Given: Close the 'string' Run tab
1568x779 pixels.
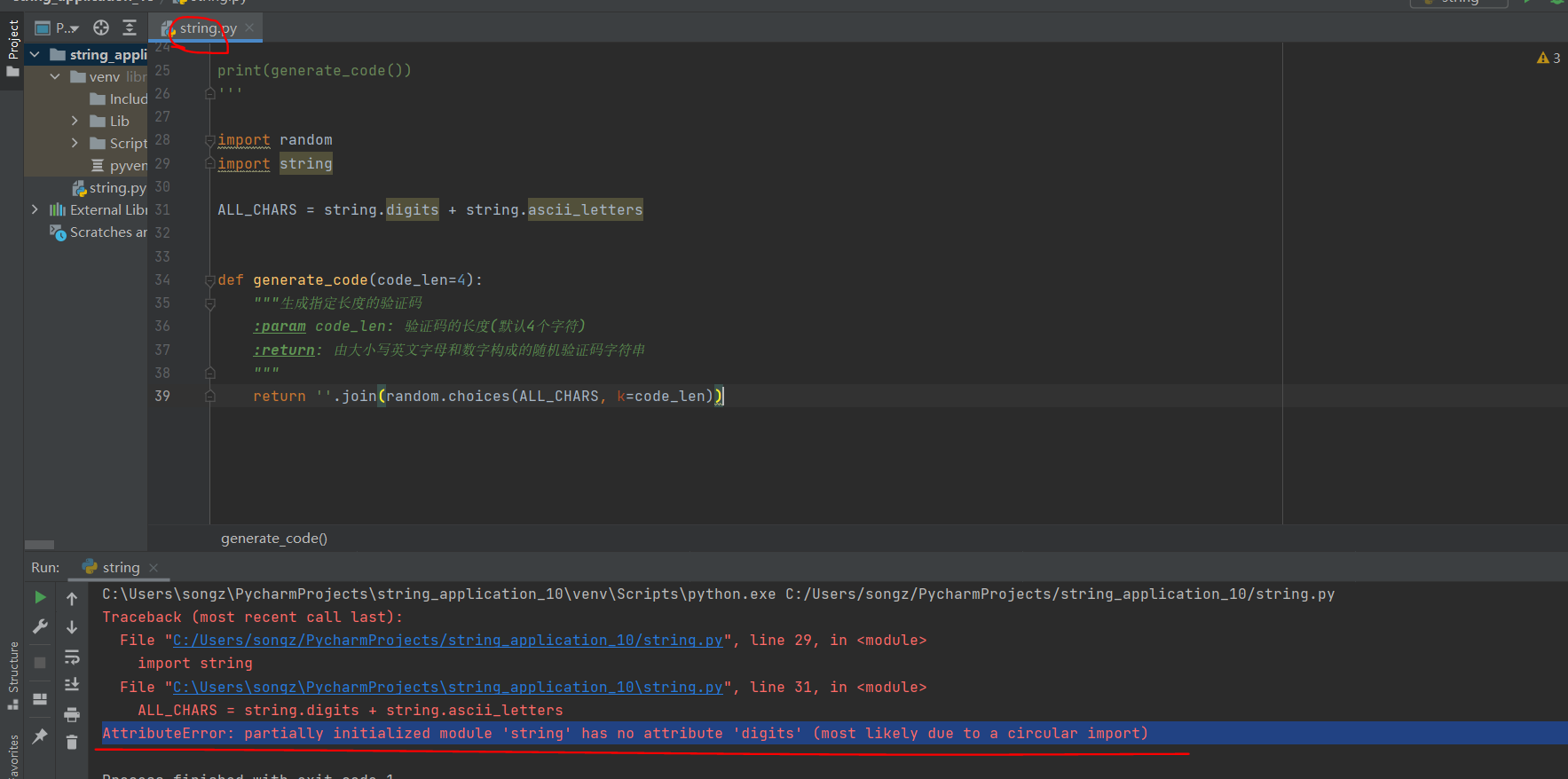Looking at the screenshot, I should coord(154,567).
